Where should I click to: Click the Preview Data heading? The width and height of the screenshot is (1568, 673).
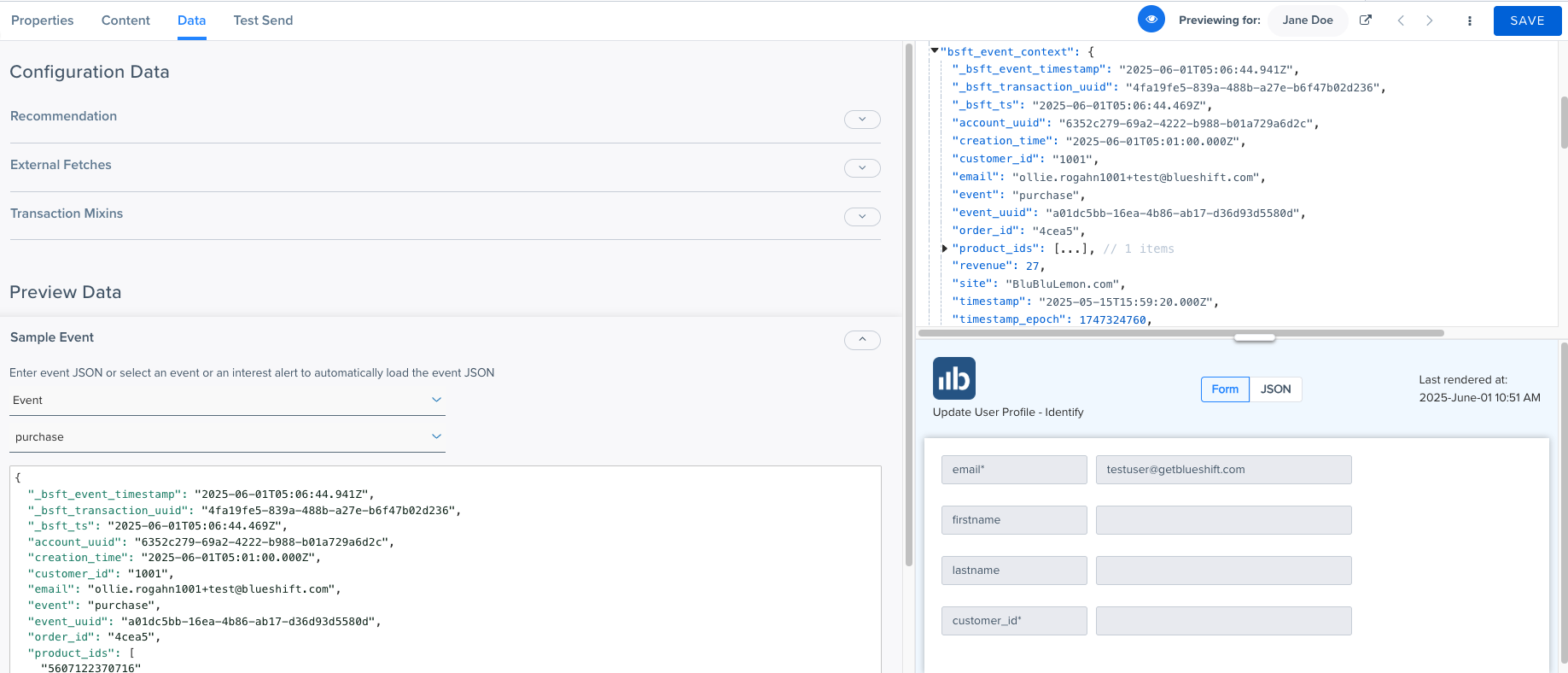click(x=66, y=292)
